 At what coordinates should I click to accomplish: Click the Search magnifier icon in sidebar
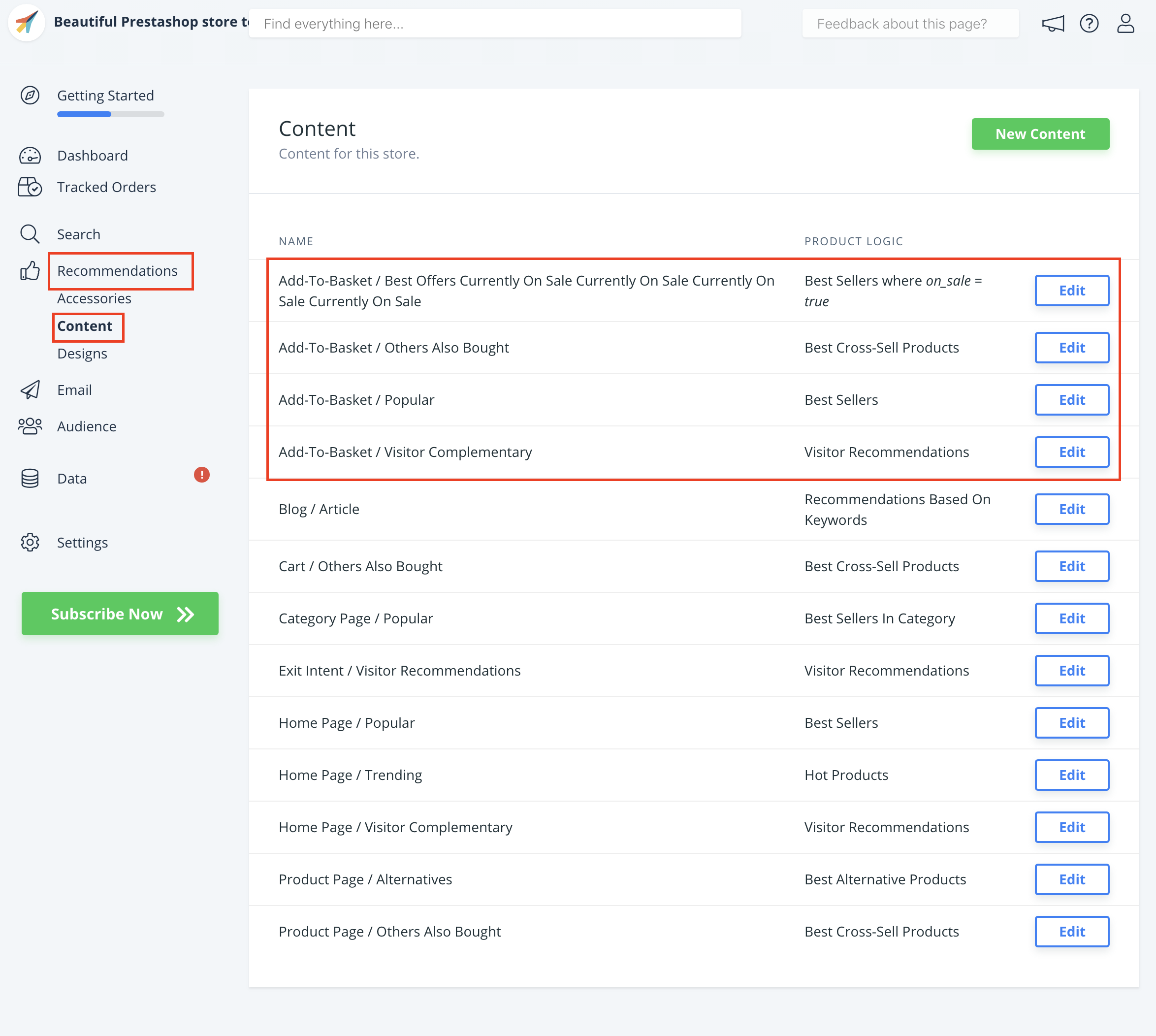30,234
